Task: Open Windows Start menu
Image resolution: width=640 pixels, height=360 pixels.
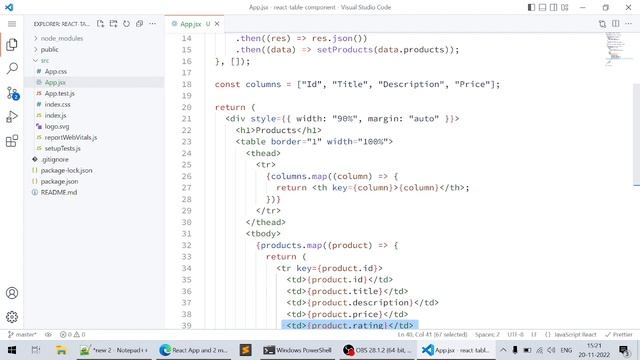Action: (x=12, y=350)
